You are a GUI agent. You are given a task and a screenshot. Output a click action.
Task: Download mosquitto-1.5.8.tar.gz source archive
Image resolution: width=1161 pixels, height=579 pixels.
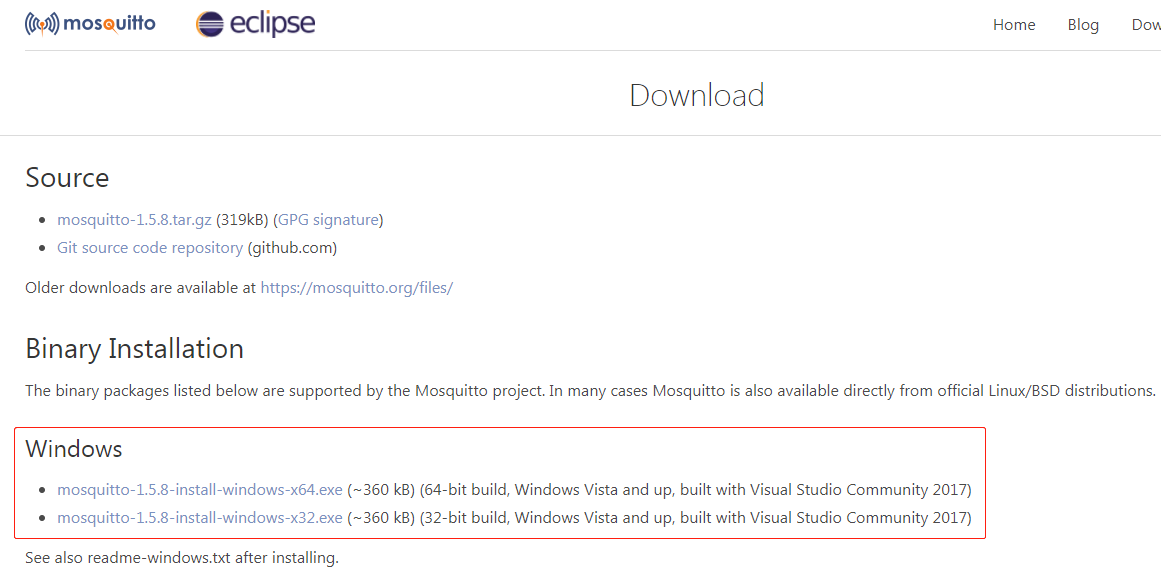tap(134, 219)
